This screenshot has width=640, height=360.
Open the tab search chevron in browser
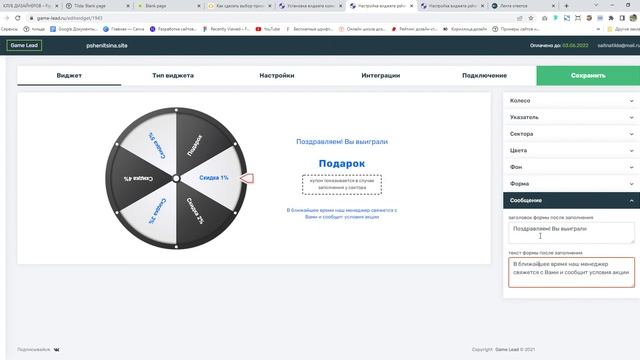click(x=596, y=5)
